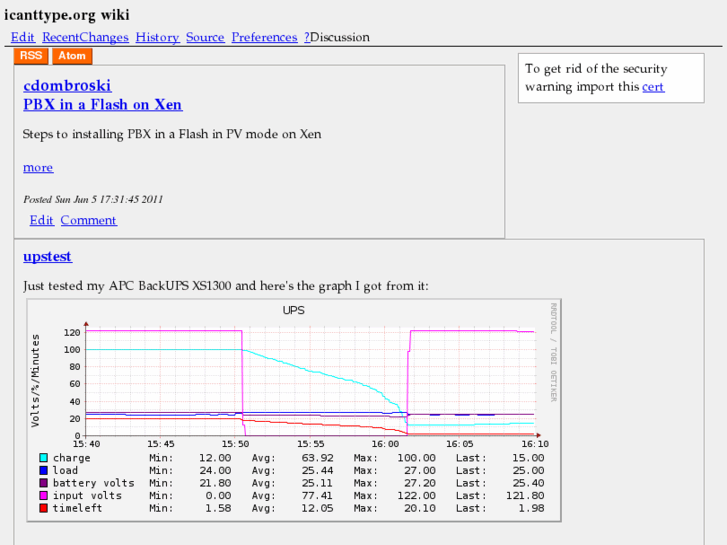This screenshot has width=727, height=545.
Task: Click the 15:50 time axis label
Action: pos(236,444)
